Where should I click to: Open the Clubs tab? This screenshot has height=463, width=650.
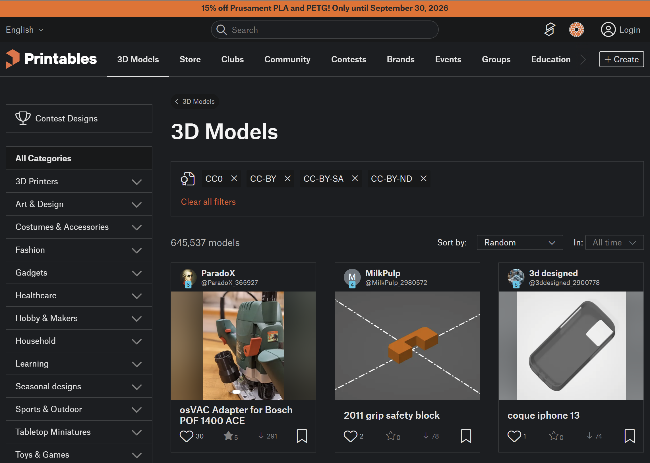pyautogui.click(x=233, y=59)
